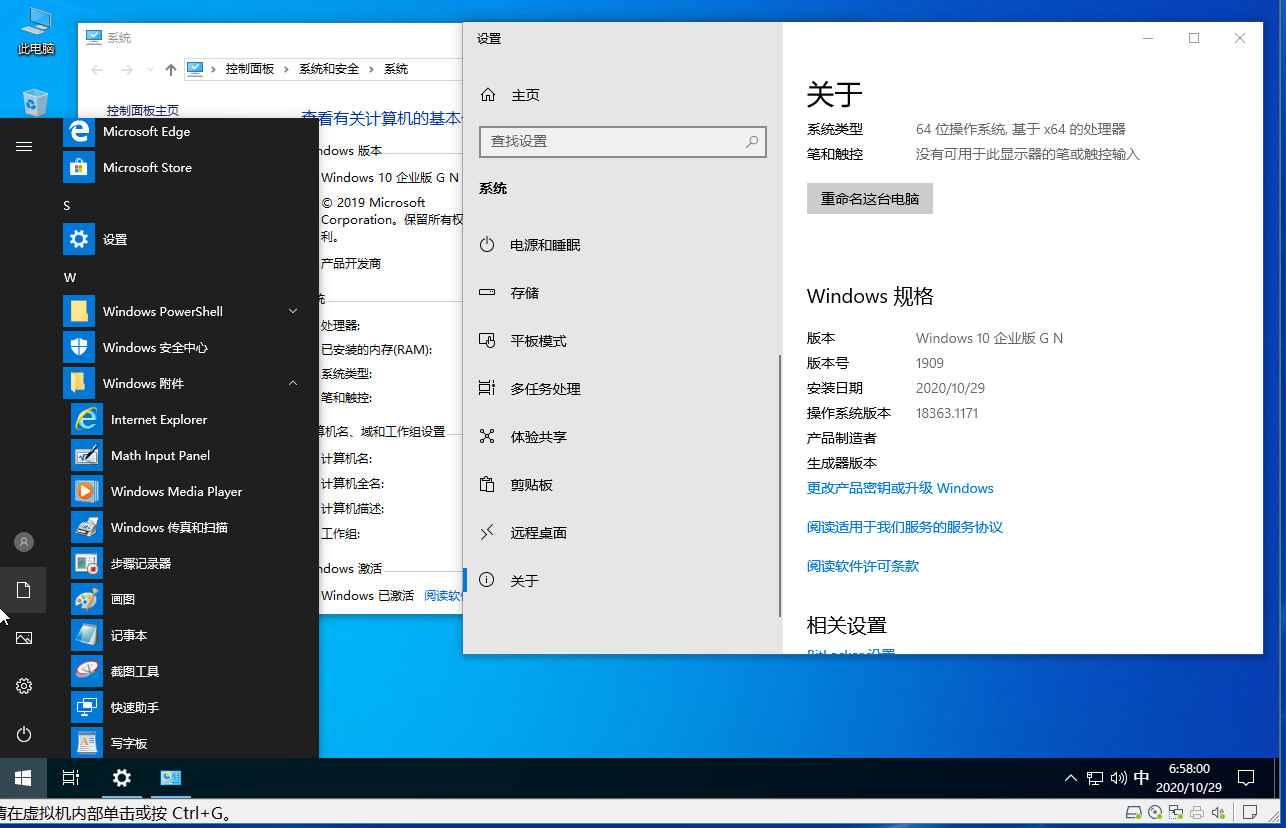Open Pictures from Start rail

coord(24,638)
